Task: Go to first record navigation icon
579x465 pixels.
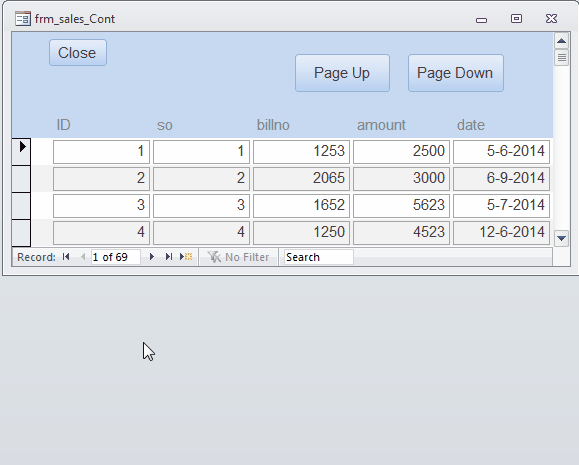Action: pos(66,257)
